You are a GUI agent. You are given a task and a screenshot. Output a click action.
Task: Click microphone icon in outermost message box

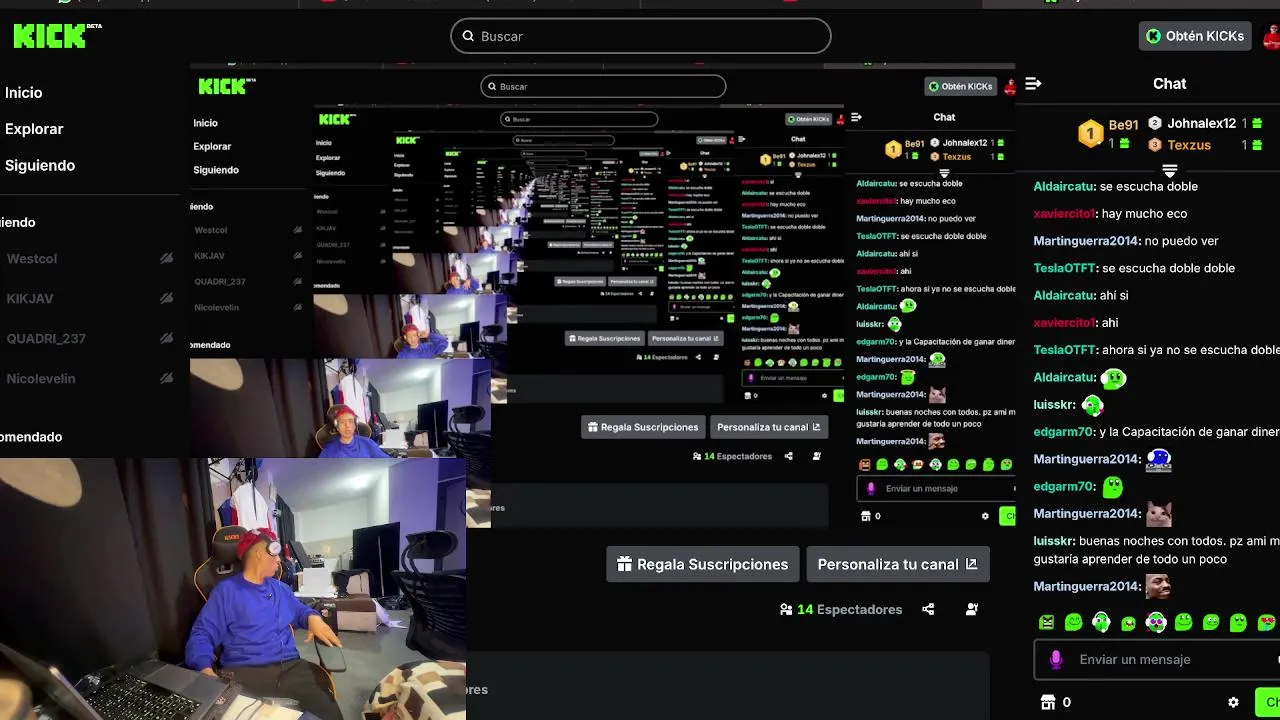click(1056, 659)
